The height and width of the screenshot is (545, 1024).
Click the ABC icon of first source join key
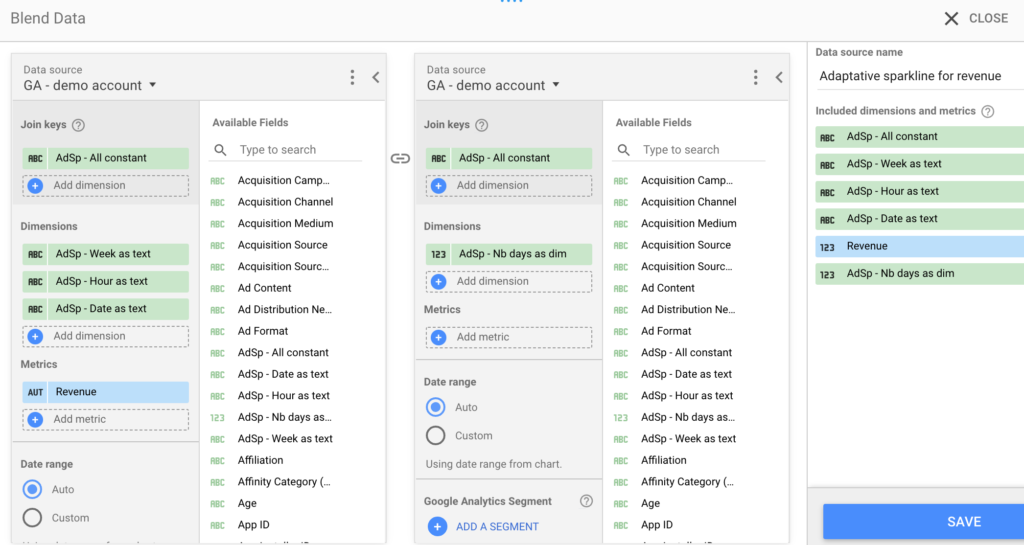[35, 159]
